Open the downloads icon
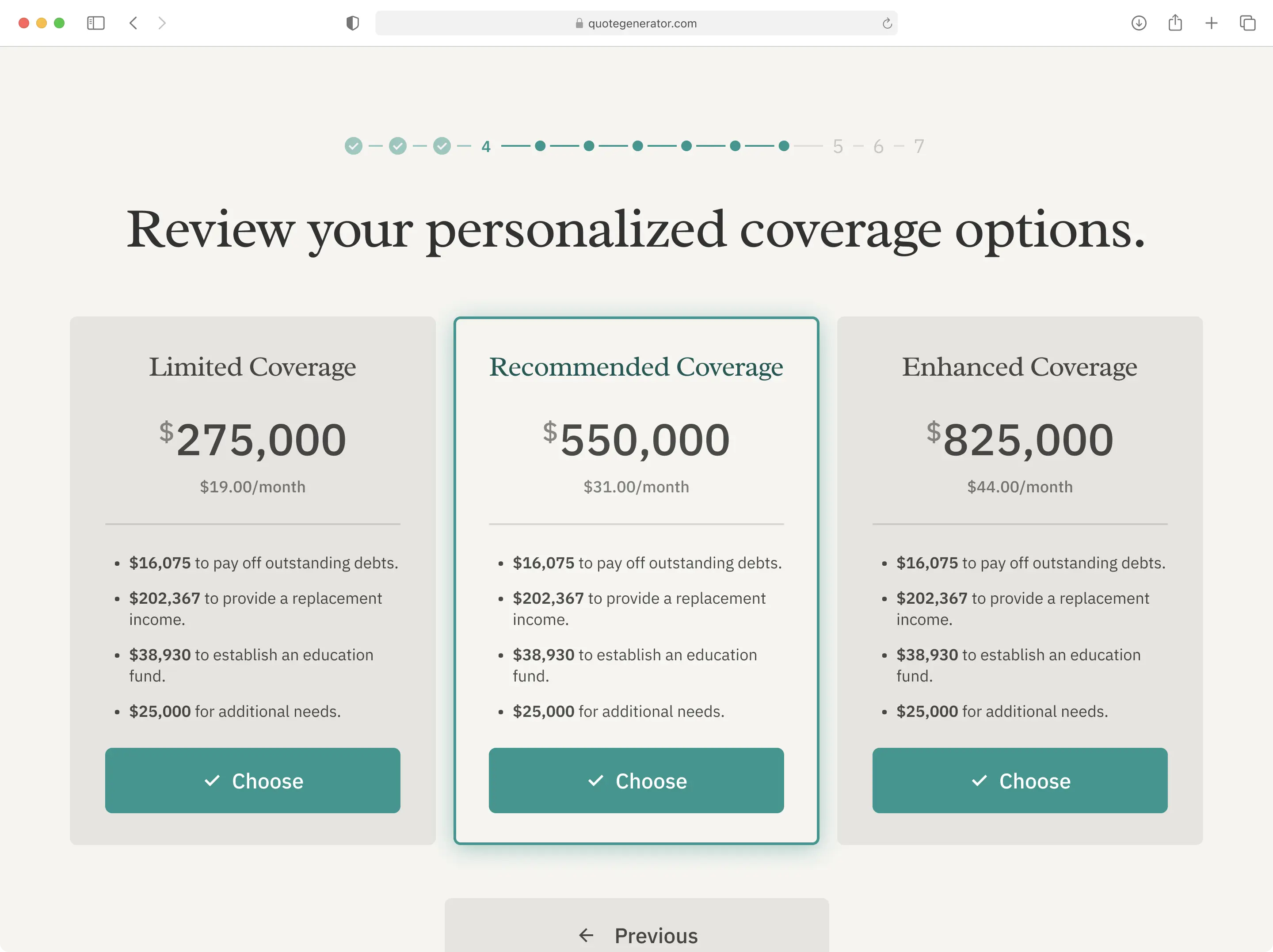Image resolution: width=1273 pixels, height=952 pixels. (x=1138, y=23)
